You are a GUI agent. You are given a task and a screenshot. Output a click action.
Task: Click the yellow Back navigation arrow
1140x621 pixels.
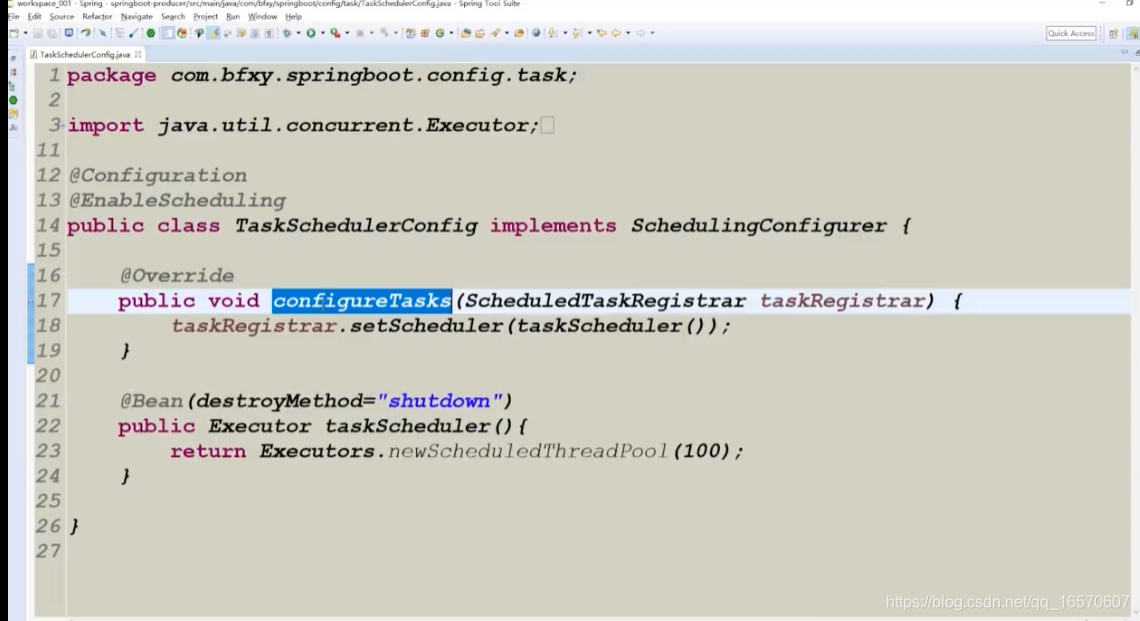point(616,33)
